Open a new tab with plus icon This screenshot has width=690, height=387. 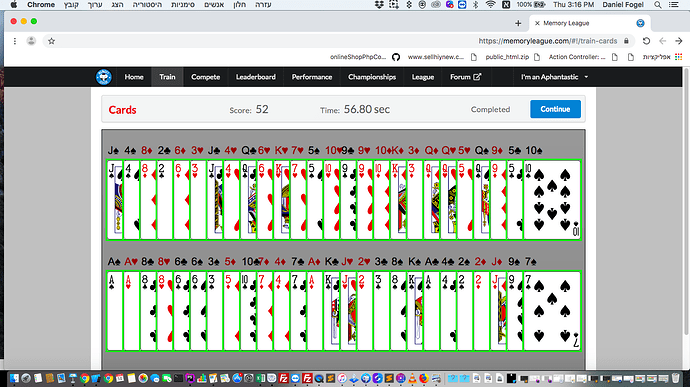point(518,23)
